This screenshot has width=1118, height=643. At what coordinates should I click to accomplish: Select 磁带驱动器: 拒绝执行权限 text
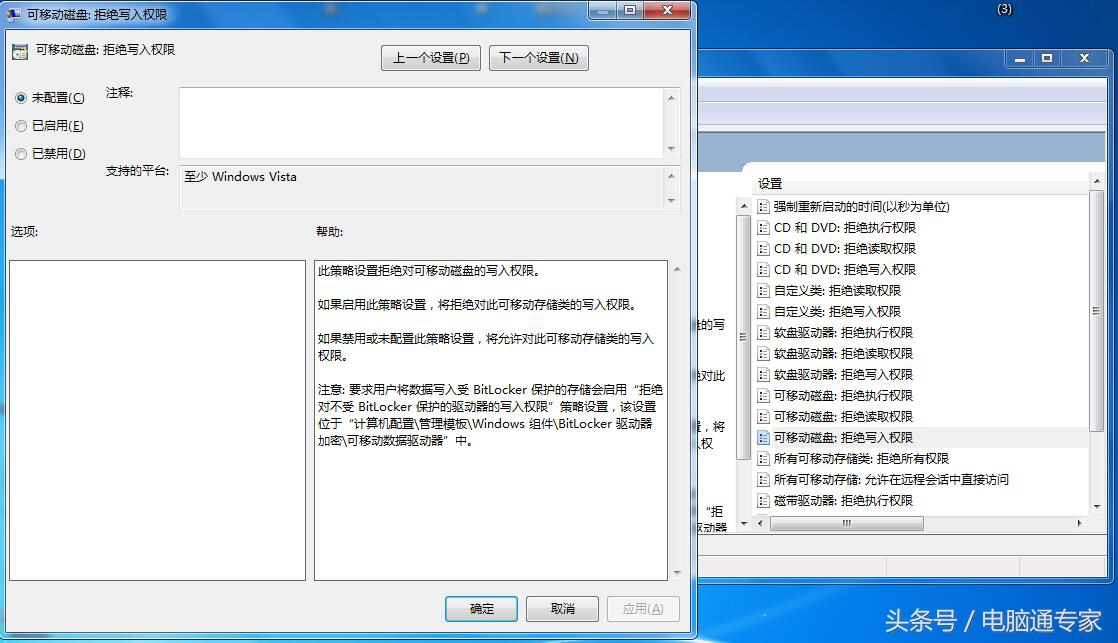pyautogui.click(x=843, y=501)
